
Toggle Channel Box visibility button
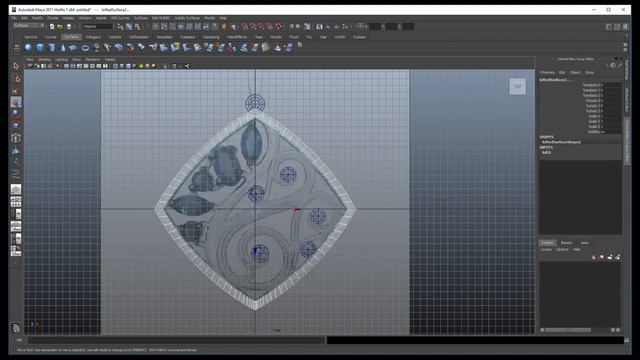[626, 27]
